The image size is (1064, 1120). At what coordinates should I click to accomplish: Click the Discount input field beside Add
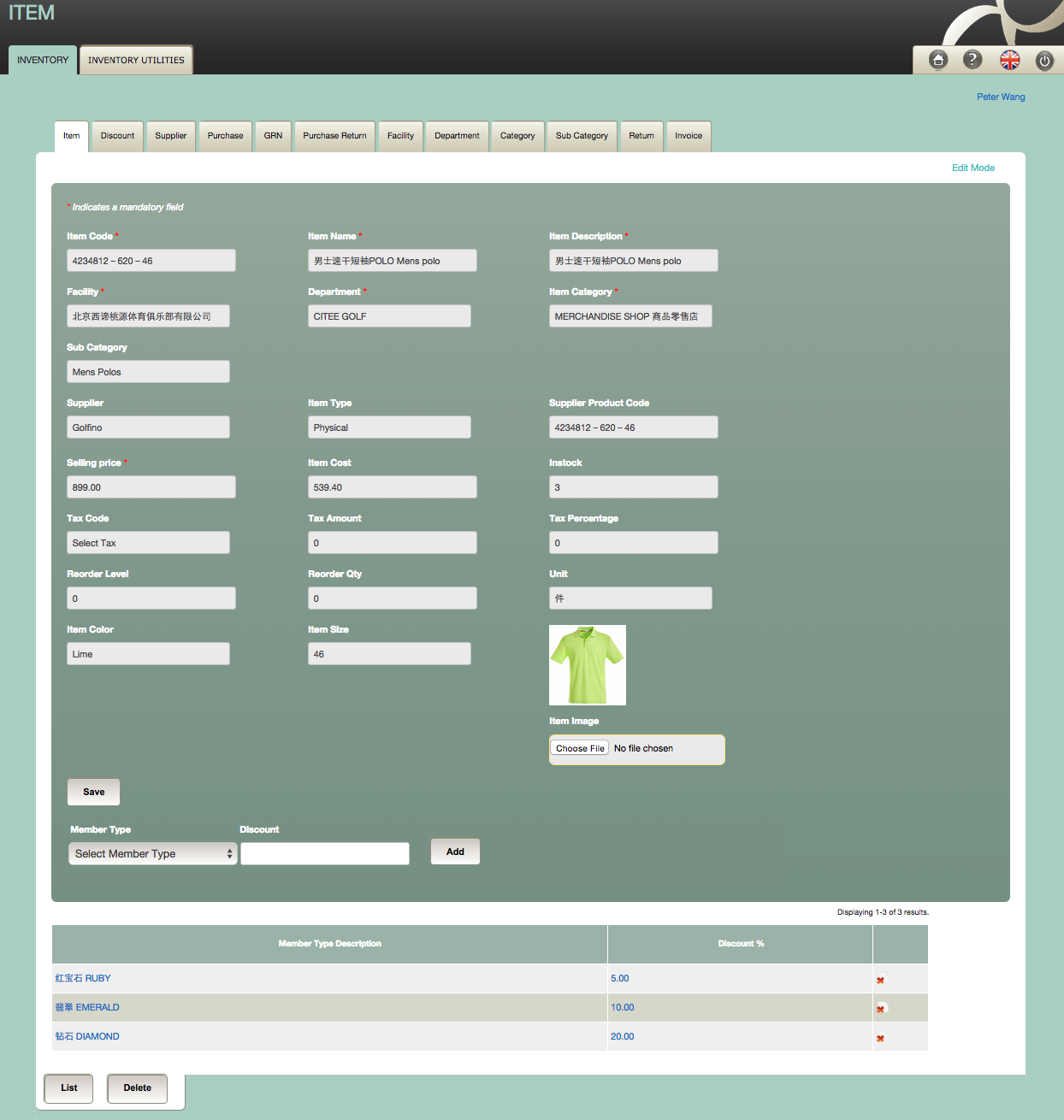coord(324,853)
